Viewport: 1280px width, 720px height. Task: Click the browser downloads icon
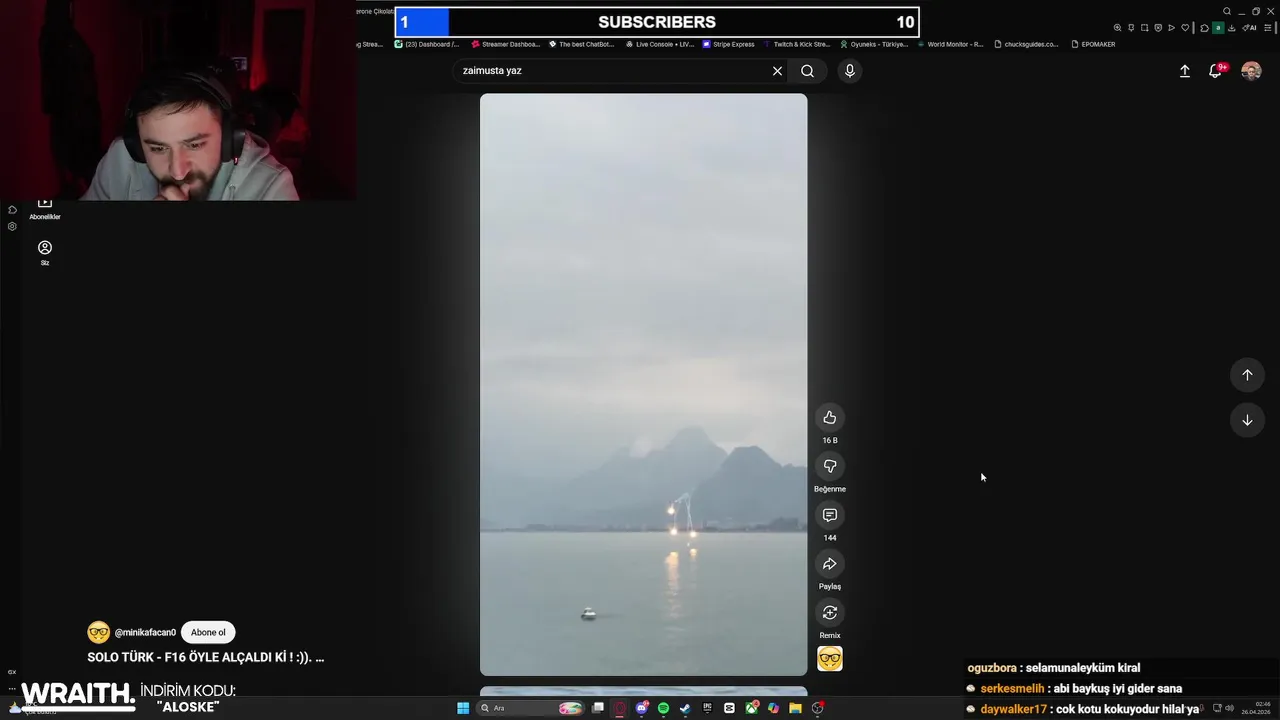(x=1231, y=28)
